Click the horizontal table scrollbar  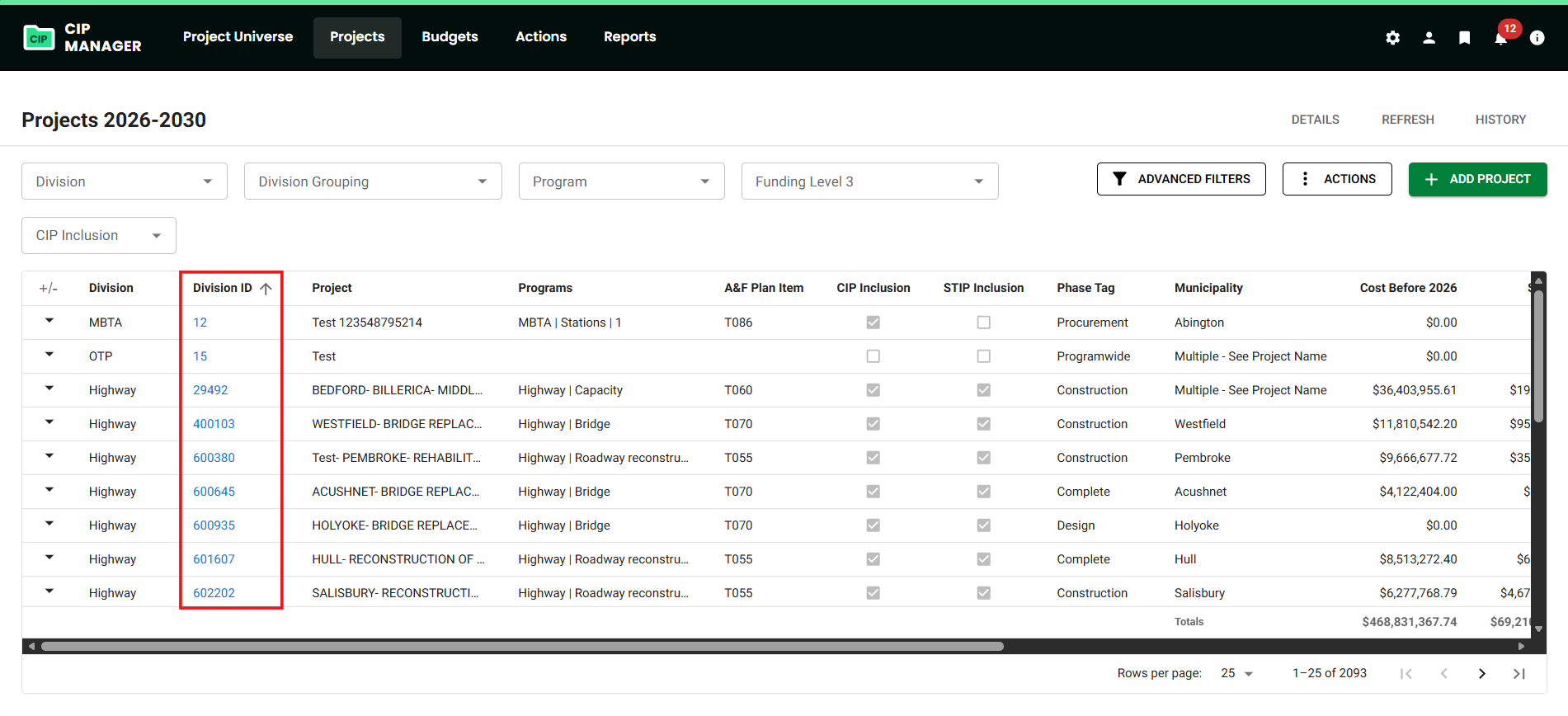pos(521,647)
